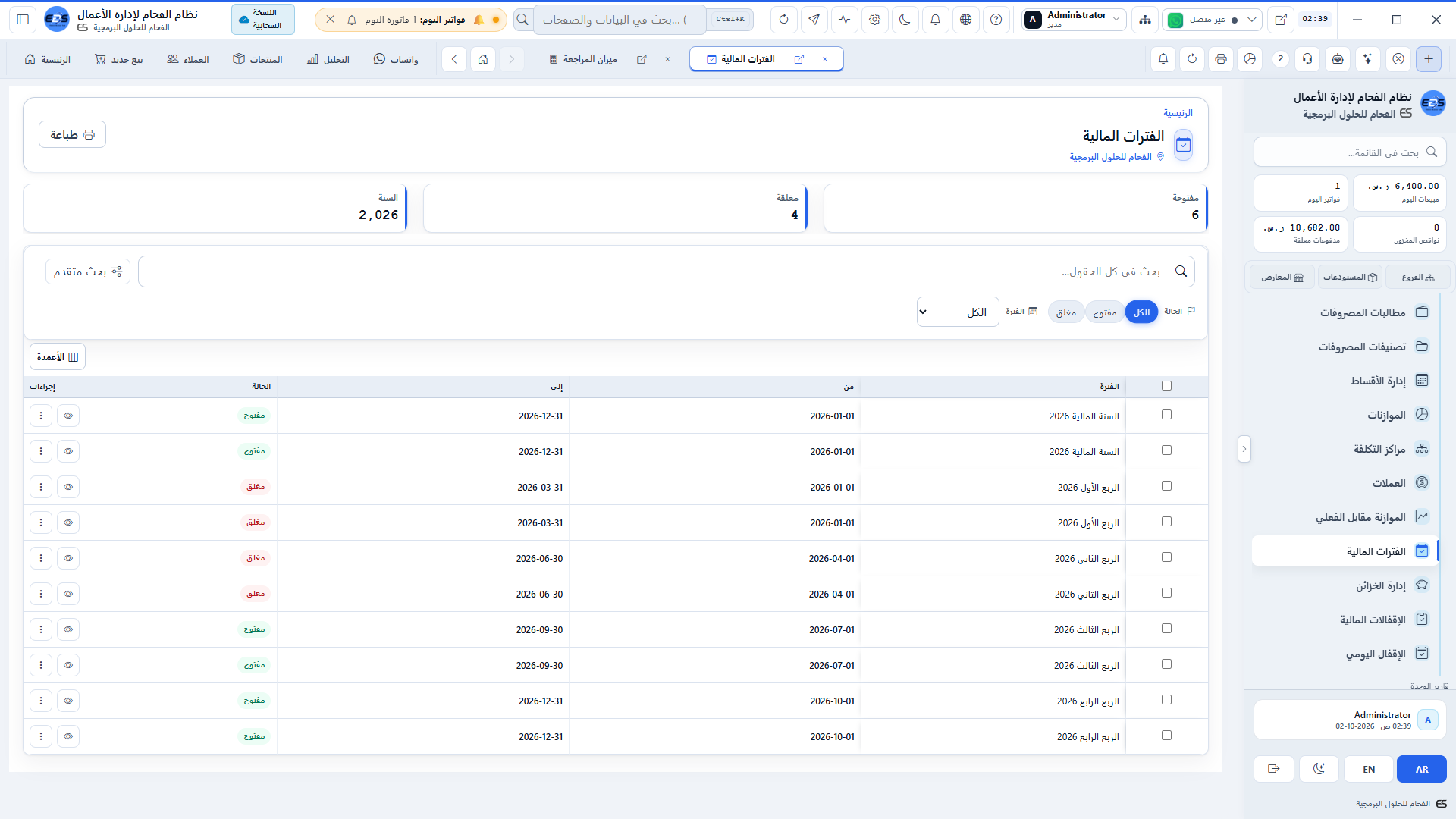Click the logout icon at sidebar bottom
This screenshot has width=1456, height=819.
(1274, 769)
